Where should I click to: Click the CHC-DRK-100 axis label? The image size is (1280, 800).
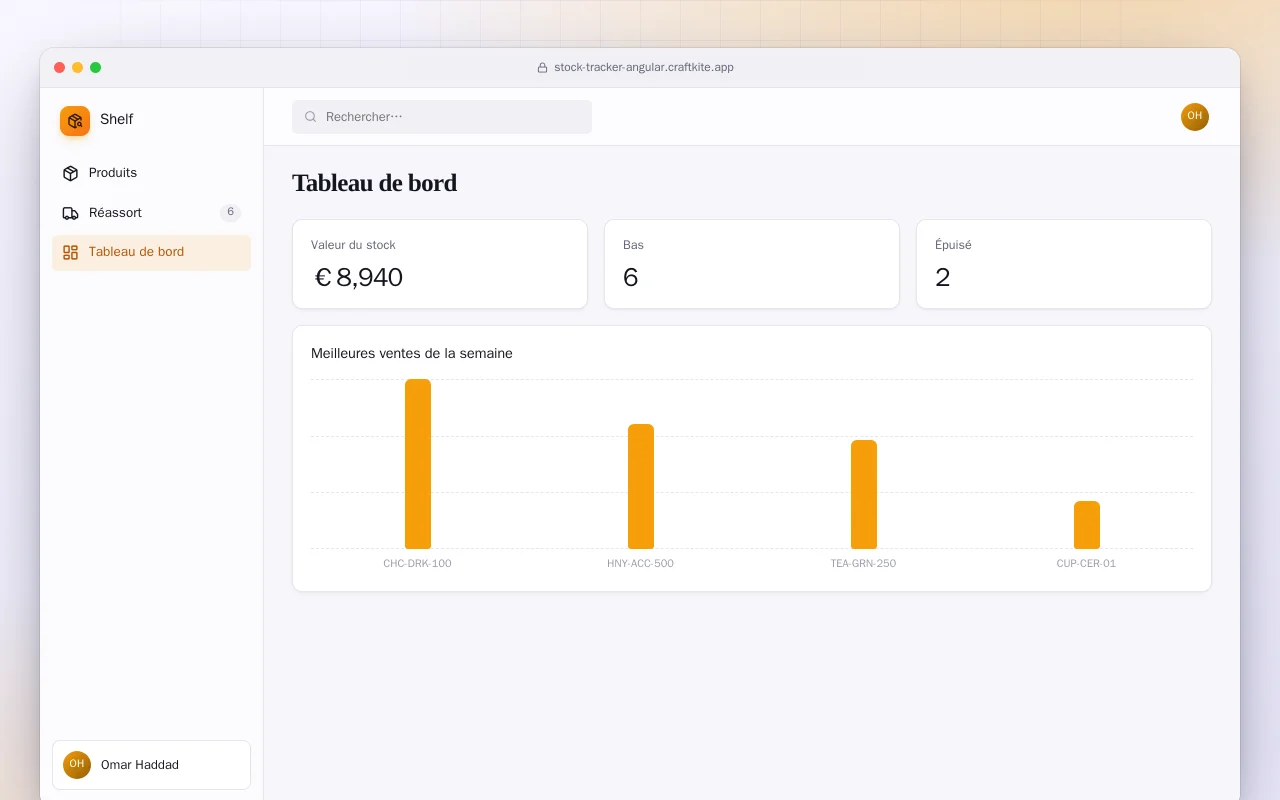coord(417,564)
